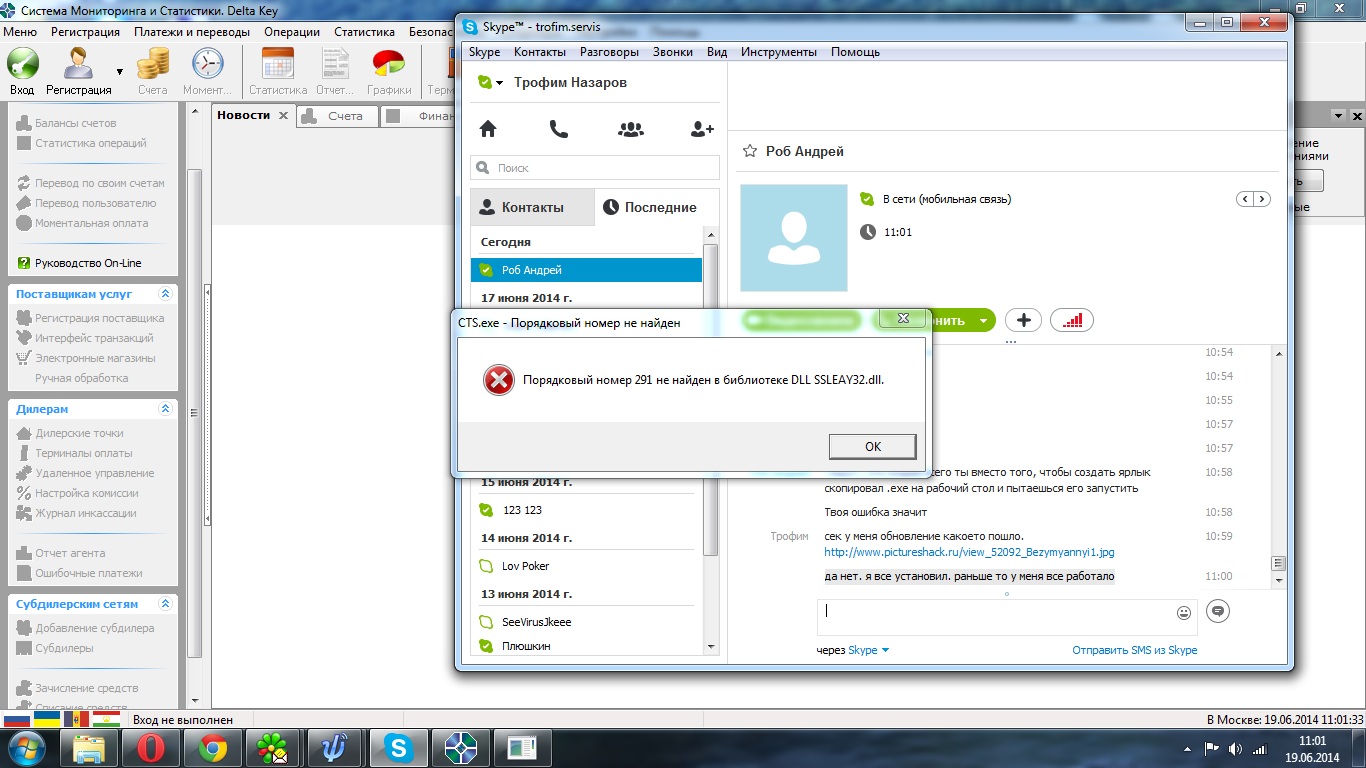The height and width of the screenshot is (768, 1366).
Task: Open ICQ from taskbar
Action: [274, 748]
